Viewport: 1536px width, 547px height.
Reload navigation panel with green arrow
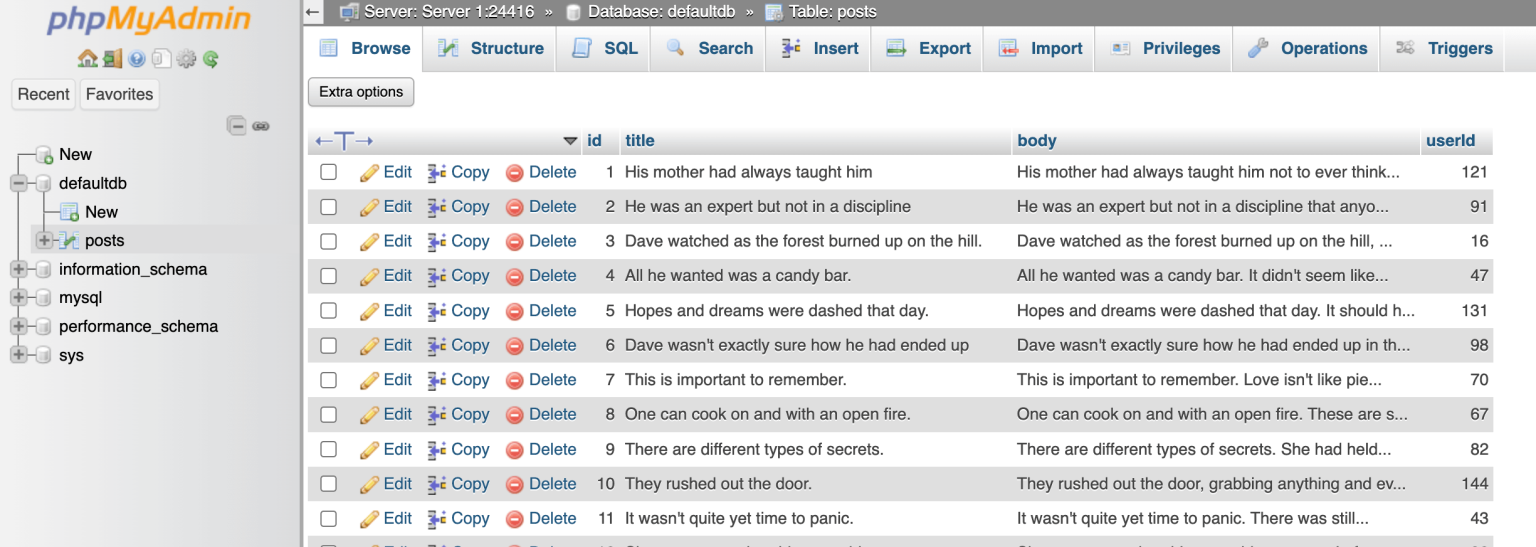[211, 59]
